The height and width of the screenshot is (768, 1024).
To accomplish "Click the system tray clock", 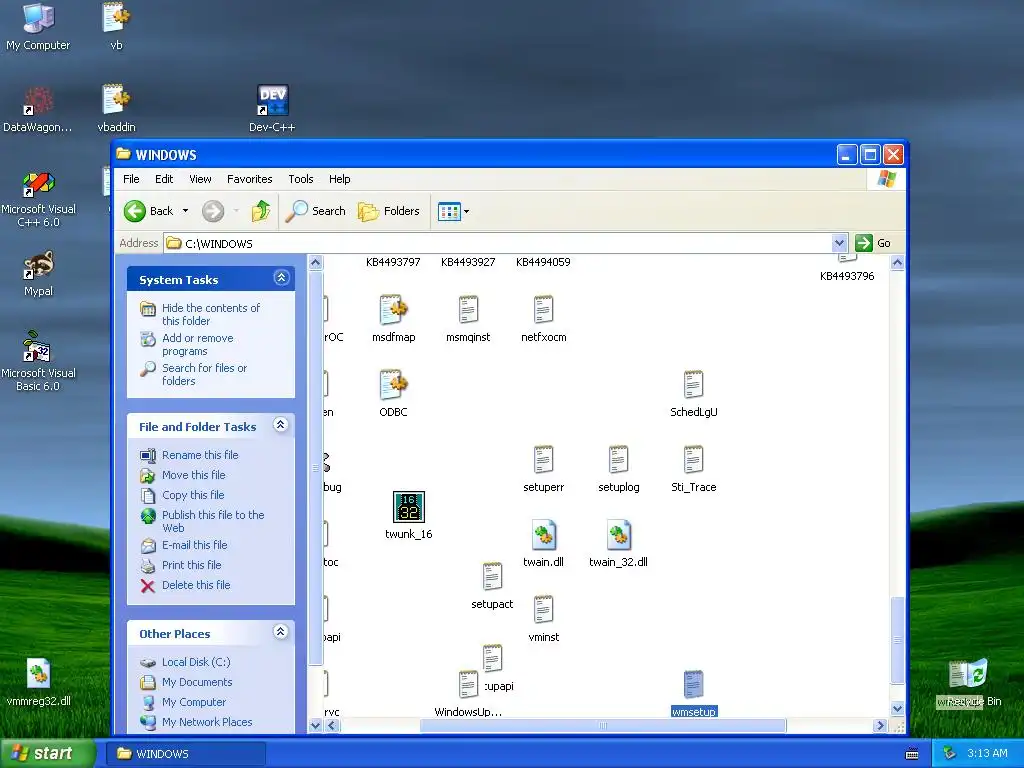I will click(x=987, y=754).
